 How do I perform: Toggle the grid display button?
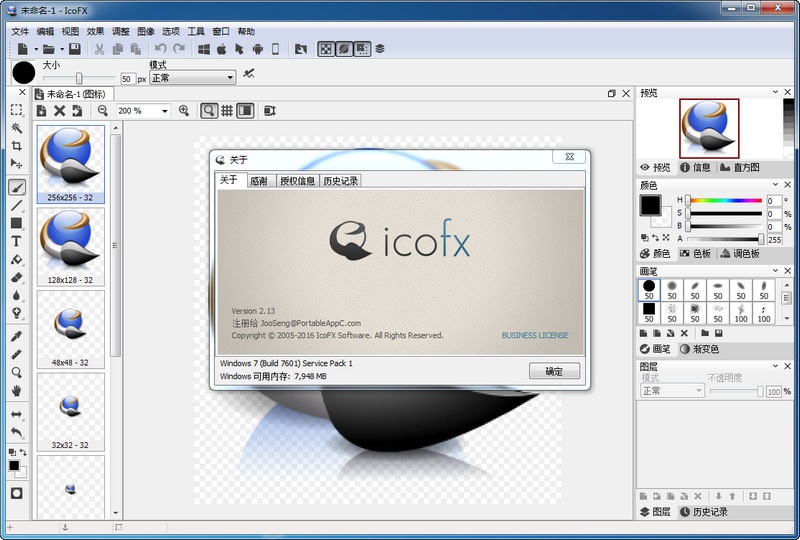click(227, 111)
